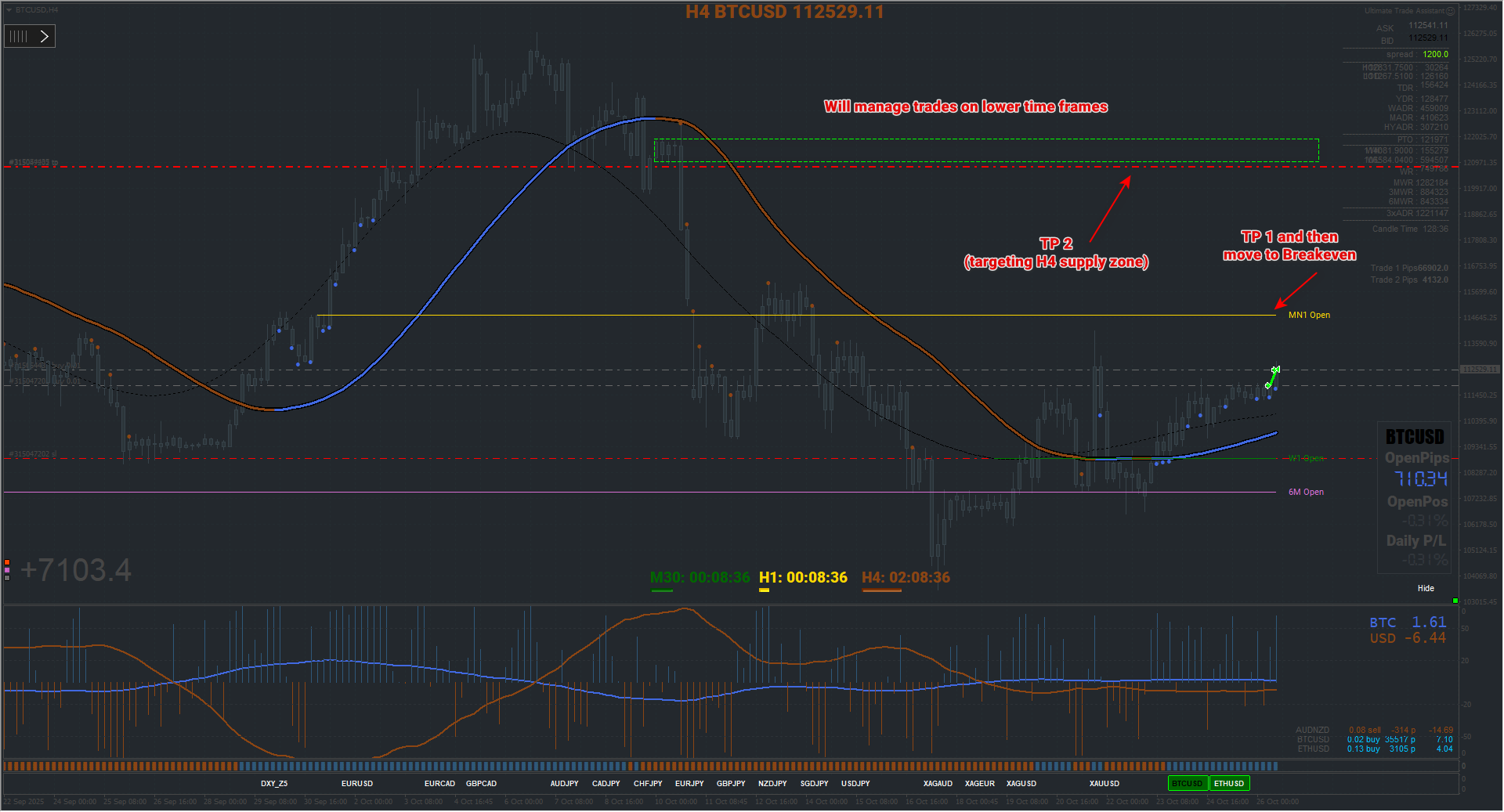Click Hide to collapse the info panel

click(x=1426, y=588)
